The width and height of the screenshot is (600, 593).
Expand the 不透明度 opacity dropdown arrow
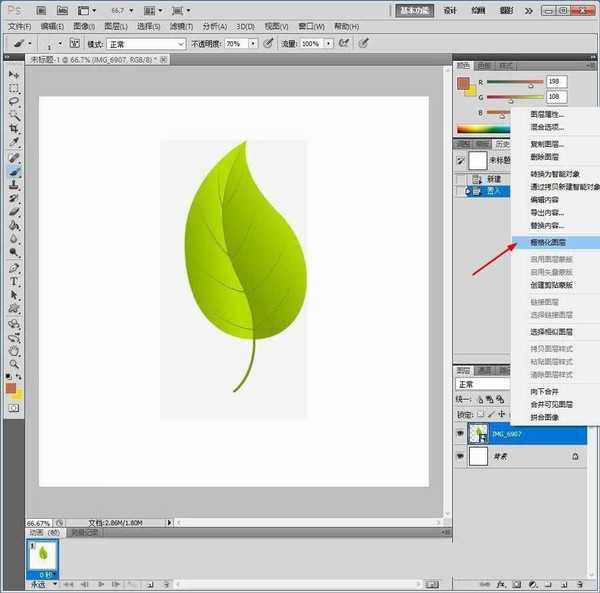click(253, 44)
